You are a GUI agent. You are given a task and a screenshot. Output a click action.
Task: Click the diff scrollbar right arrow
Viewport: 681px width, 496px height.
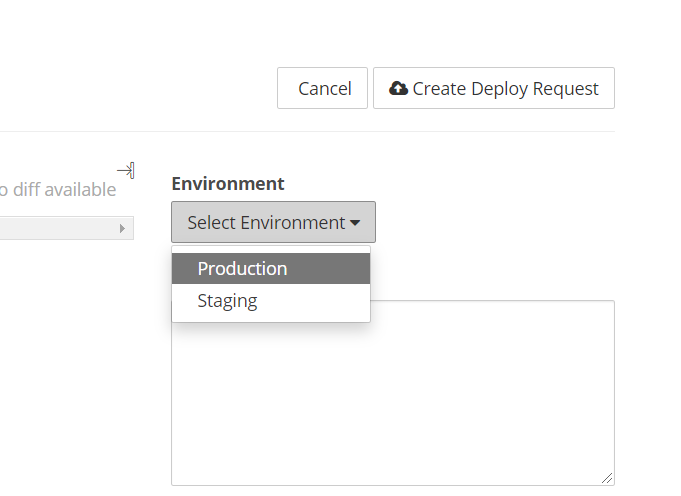point(123,229)
